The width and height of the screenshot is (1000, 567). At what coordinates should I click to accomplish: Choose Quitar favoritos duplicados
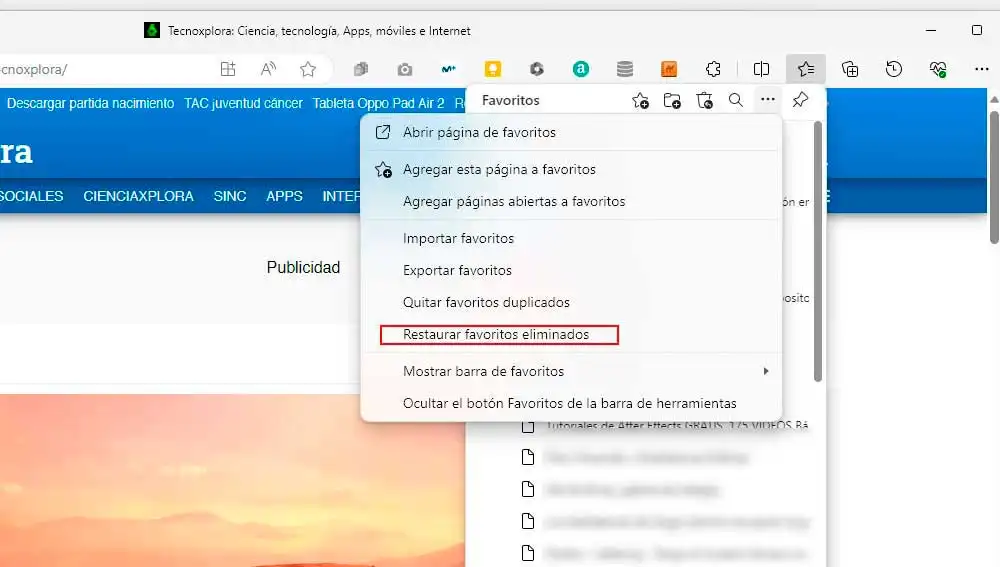pos(571,302)
